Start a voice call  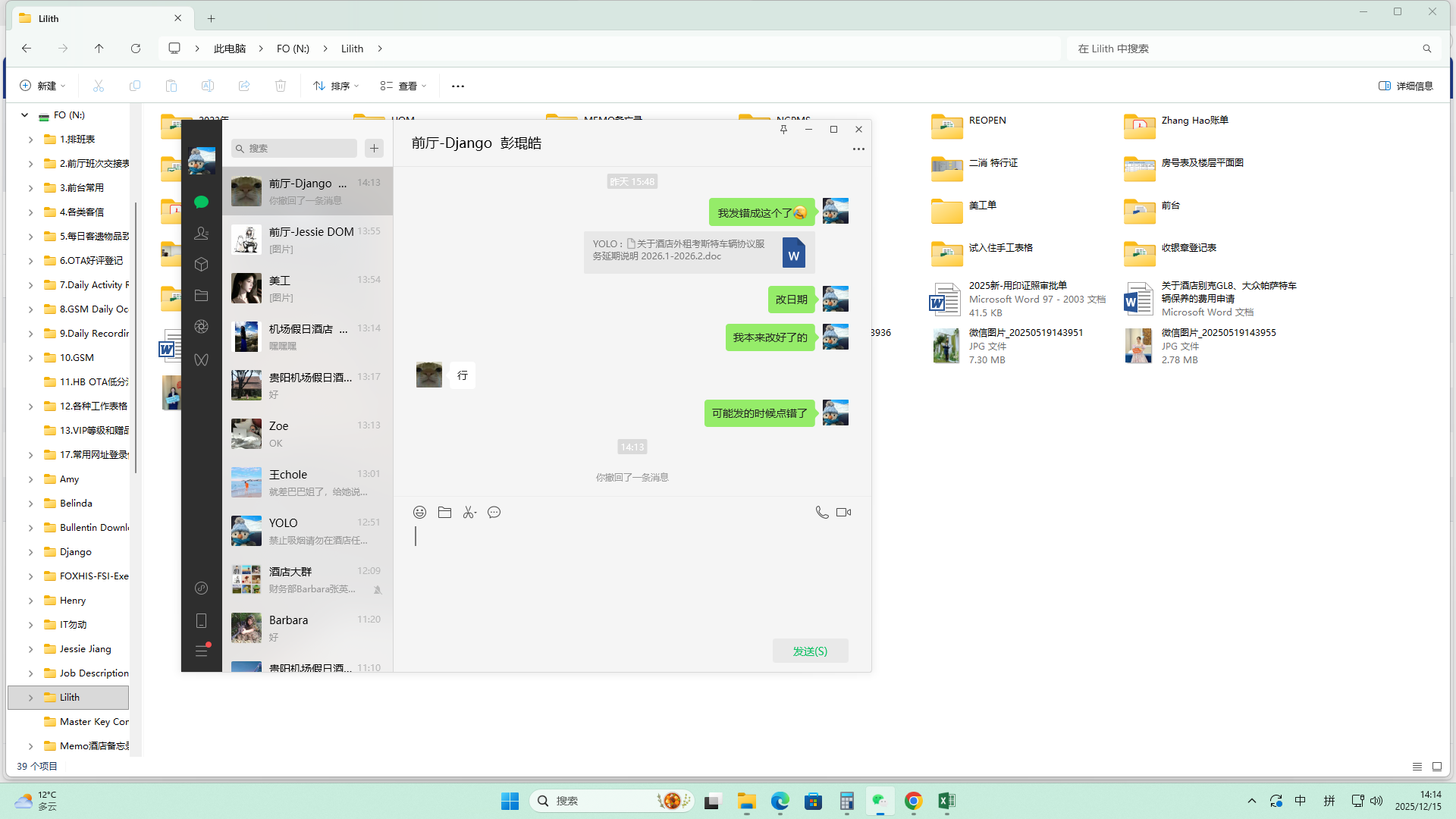[821, 513]
